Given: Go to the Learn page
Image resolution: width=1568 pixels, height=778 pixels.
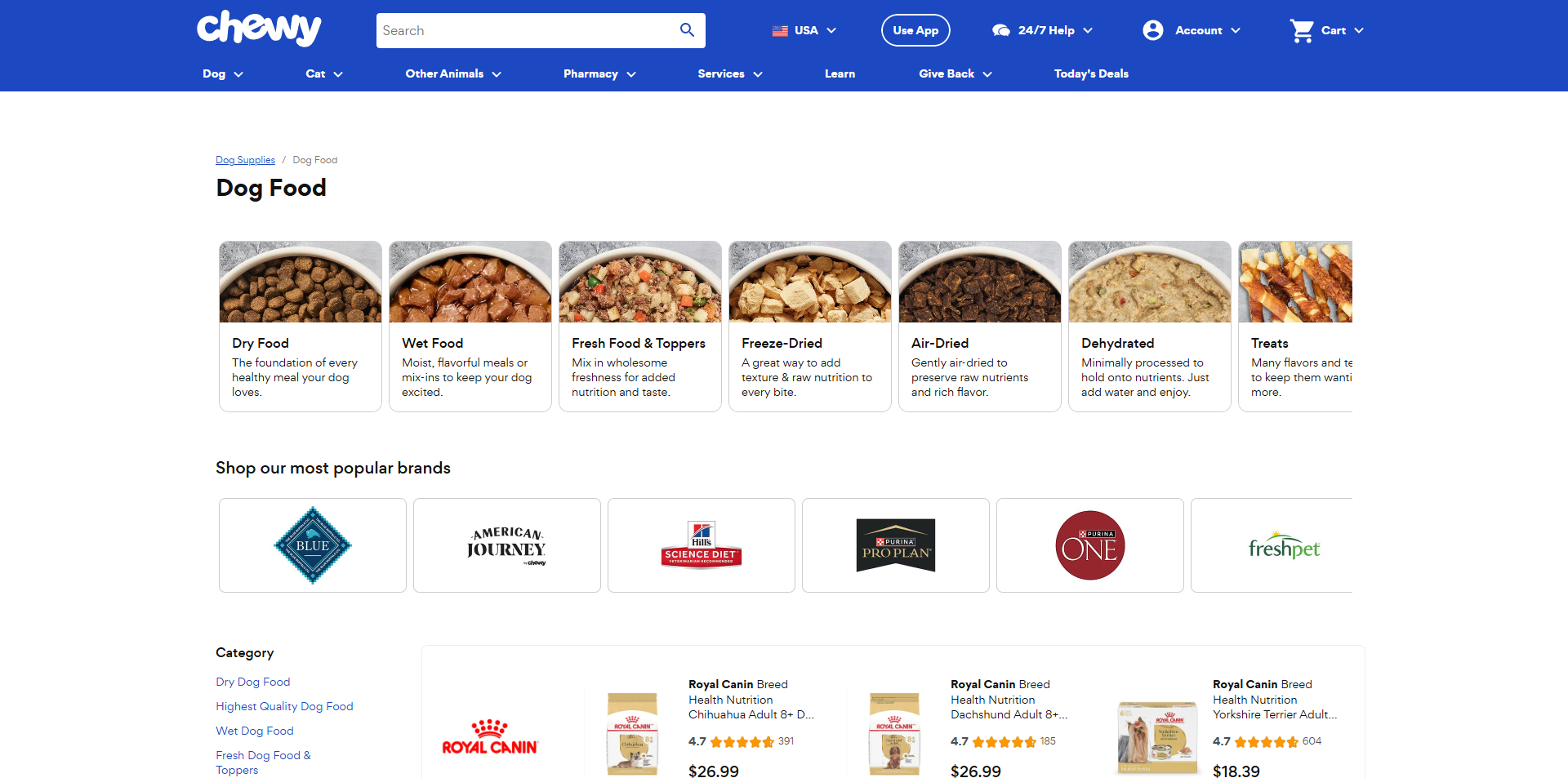Looking at the screenshot, I should coord(840,73).
